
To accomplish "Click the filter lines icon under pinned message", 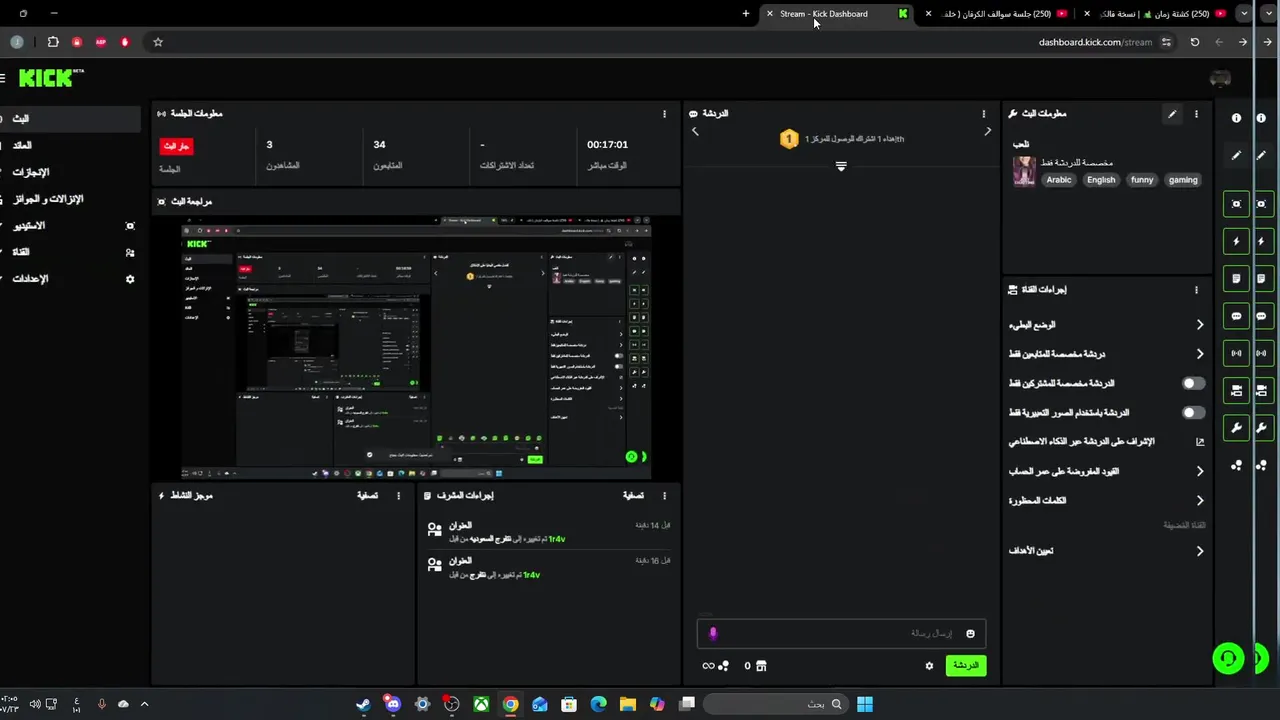I will [x=841, y=166].
